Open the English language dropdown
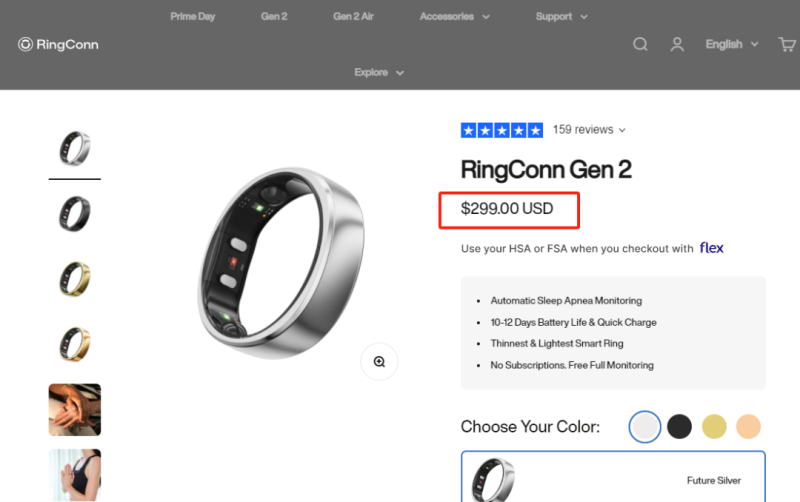 click(x=732, y=44)
